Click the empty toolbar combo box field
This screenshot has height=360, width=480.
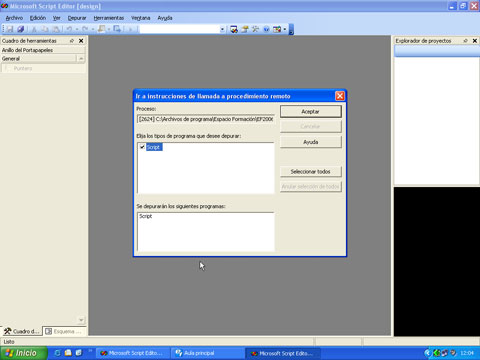click(179, 29)
